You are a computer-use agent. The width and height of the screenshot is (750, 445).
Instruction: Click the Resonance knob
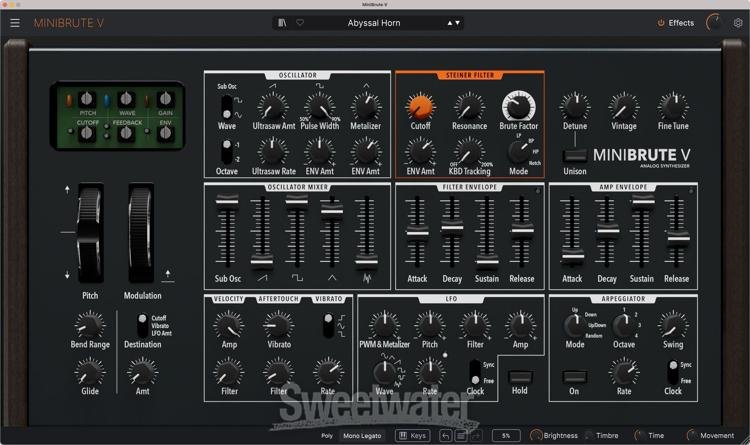[469, 107]
